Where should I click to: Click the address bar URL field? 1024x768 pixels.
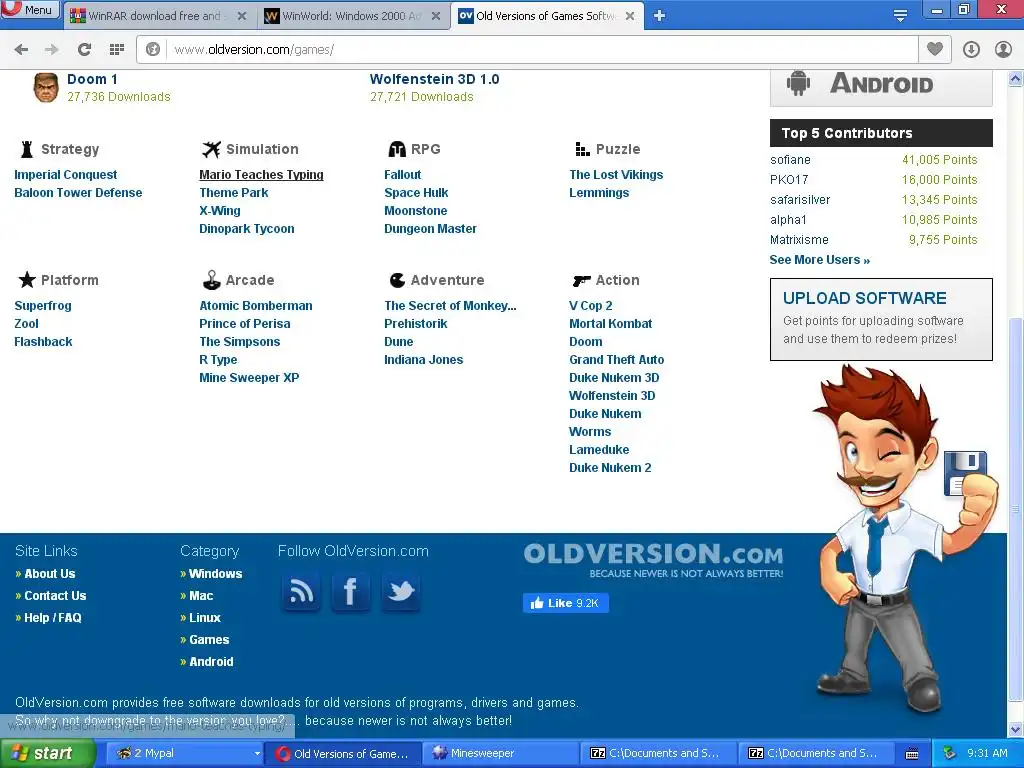tap(542, 50)
